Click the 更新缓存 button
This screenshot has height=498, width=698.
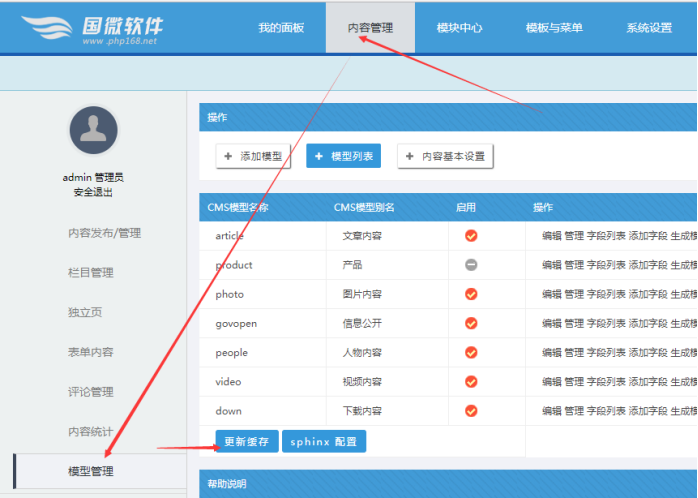tap(246, 441)
